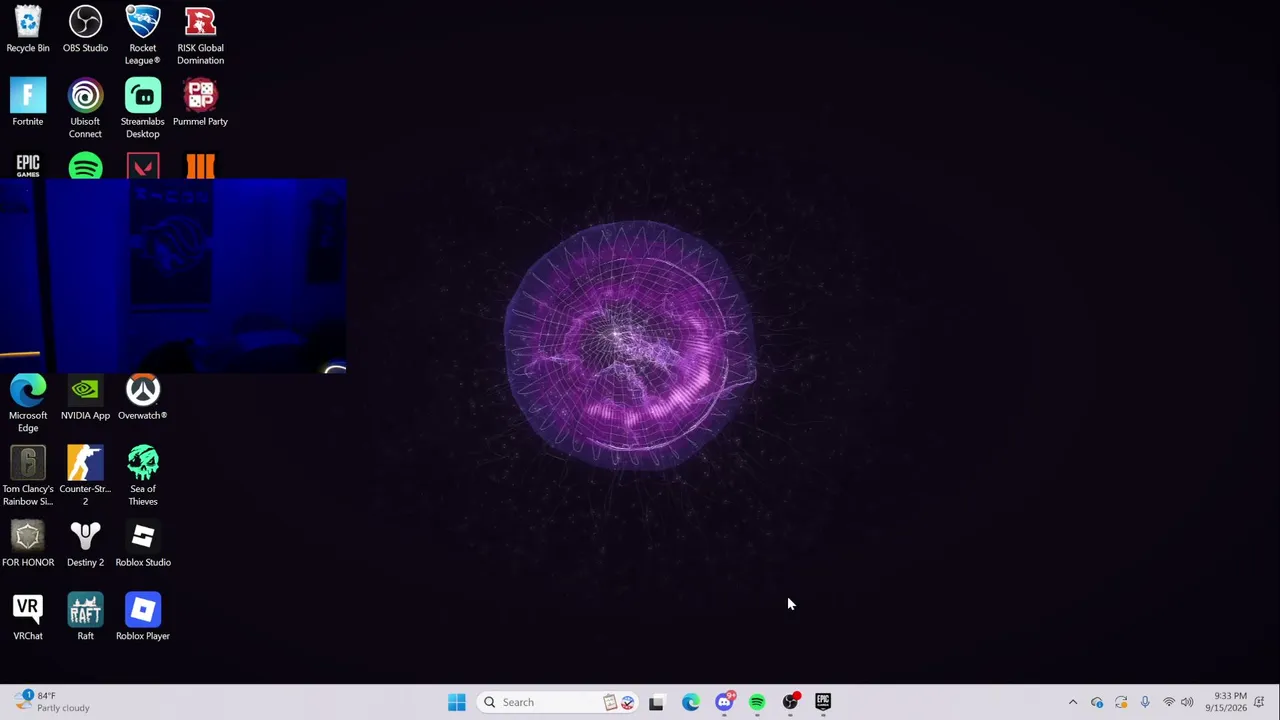Viewport: 1280px width, 720px height.
Task: Click the microphone icon in the system tray
Action: 1145,702
